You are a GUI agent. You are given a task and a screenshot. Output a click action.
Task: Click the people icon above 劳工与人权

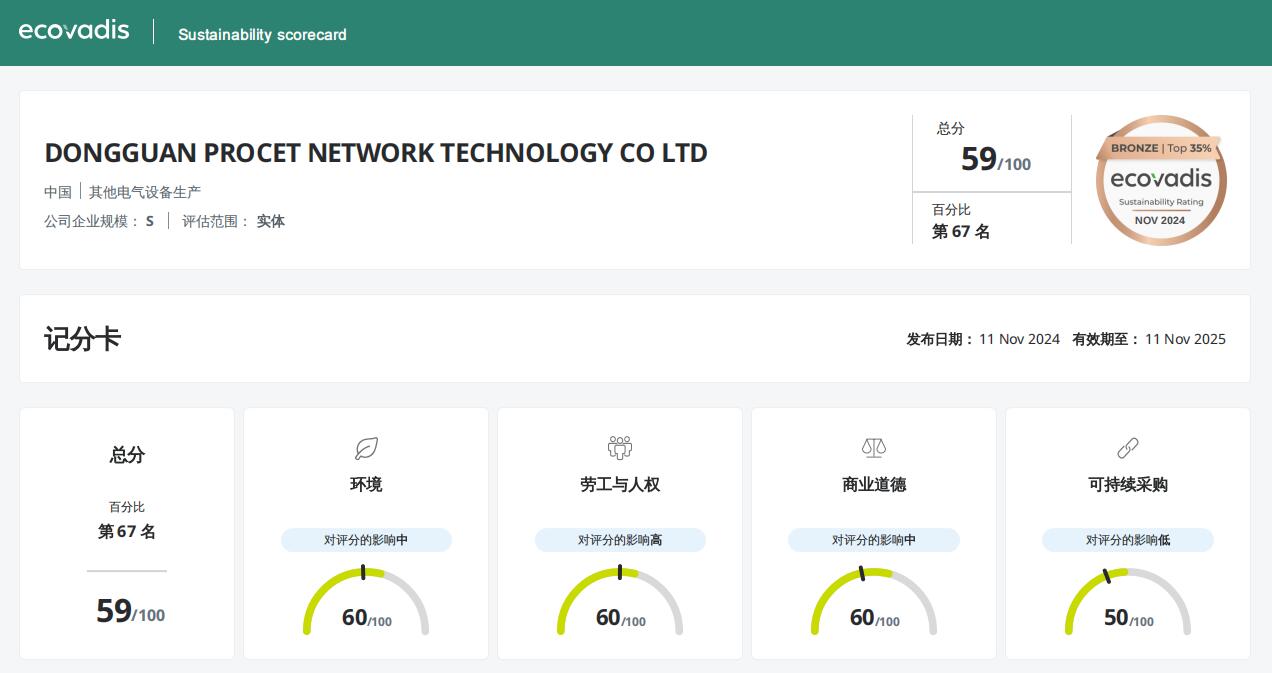point(620,448)
